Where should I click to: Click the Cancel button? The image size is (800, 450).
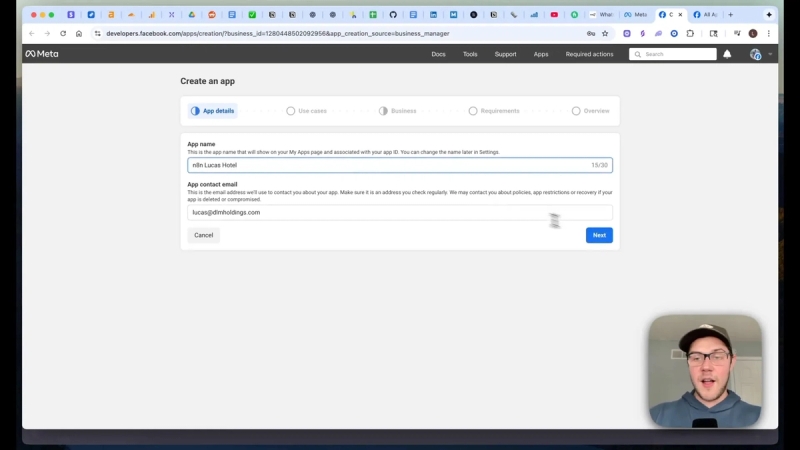coord(204,235)
